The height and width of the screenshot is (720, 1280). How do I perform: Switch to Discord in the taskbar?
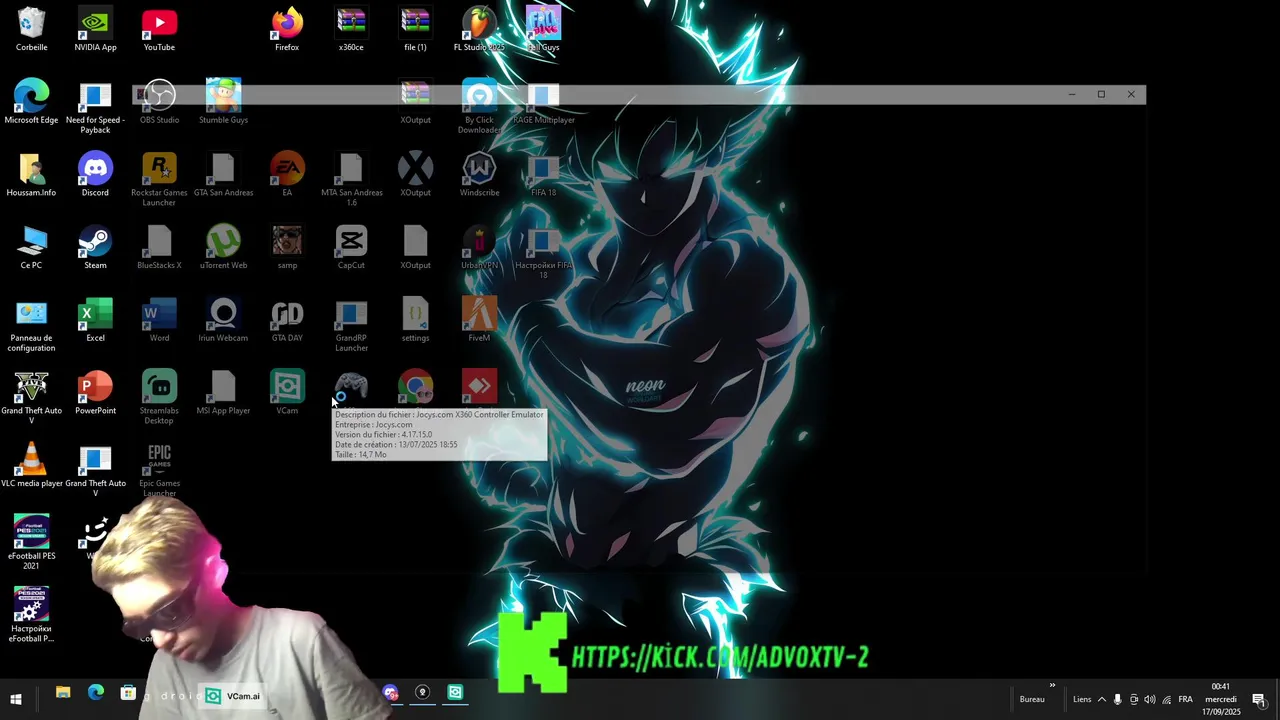pyautogui.click(x=390, y=693)
